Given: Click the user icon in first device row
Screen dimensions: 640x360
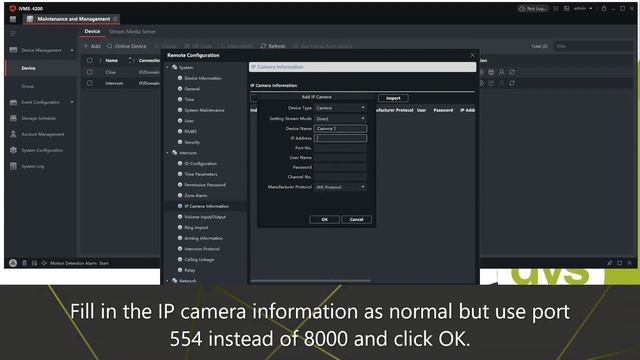Looking at the screenshot, I should [502, 72].
